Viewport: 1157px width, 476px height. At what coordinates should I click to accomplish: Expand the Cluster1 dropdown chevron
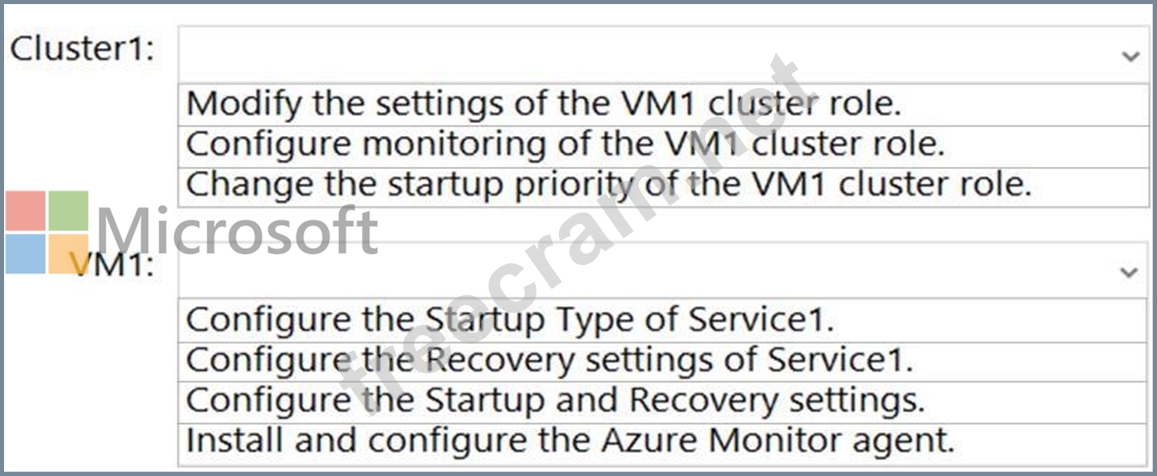pos(1131,57)
